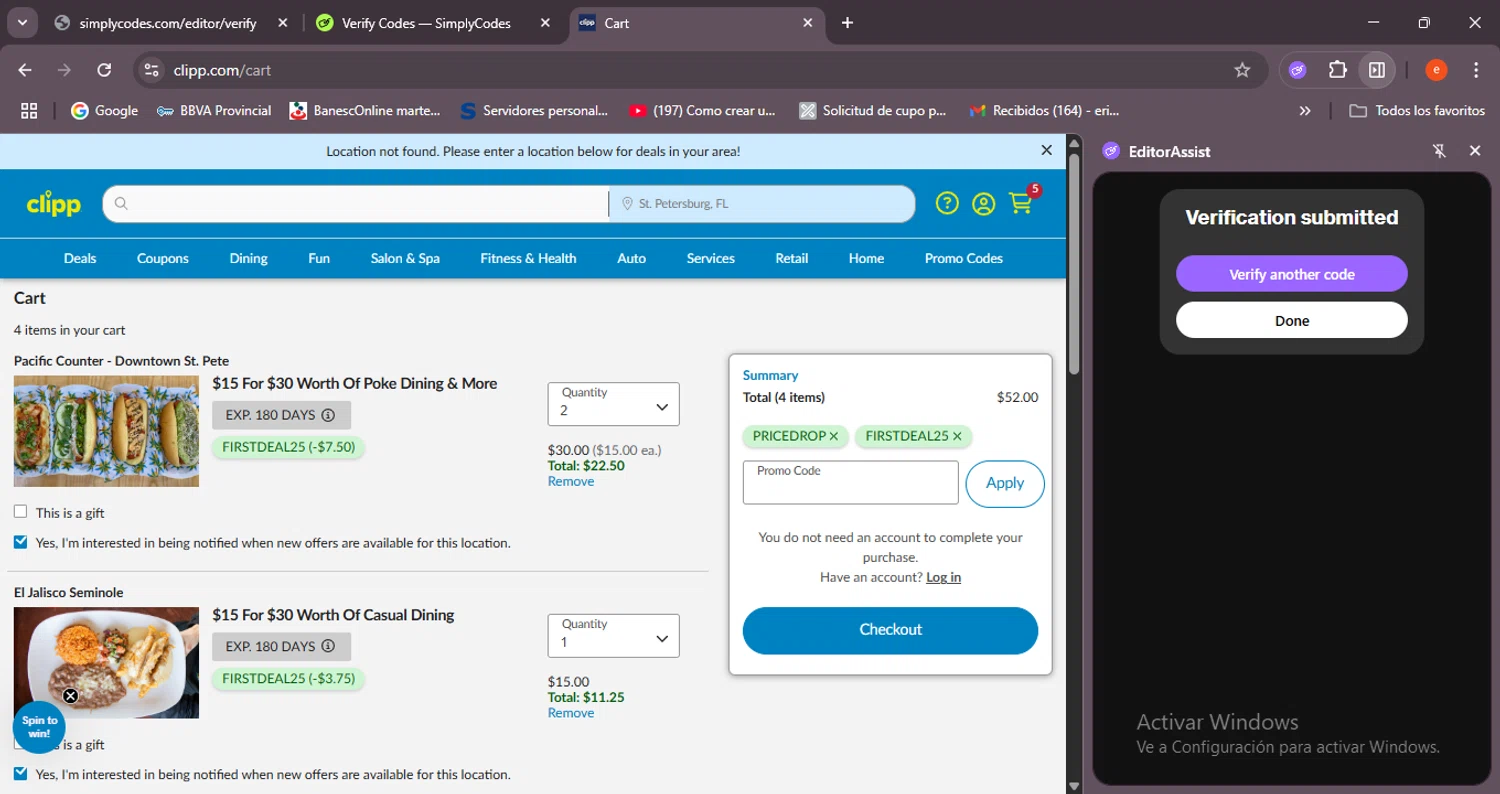Open the Coupons menu
The width and height of the screenshot is (1500, 794).
[163, 258]
